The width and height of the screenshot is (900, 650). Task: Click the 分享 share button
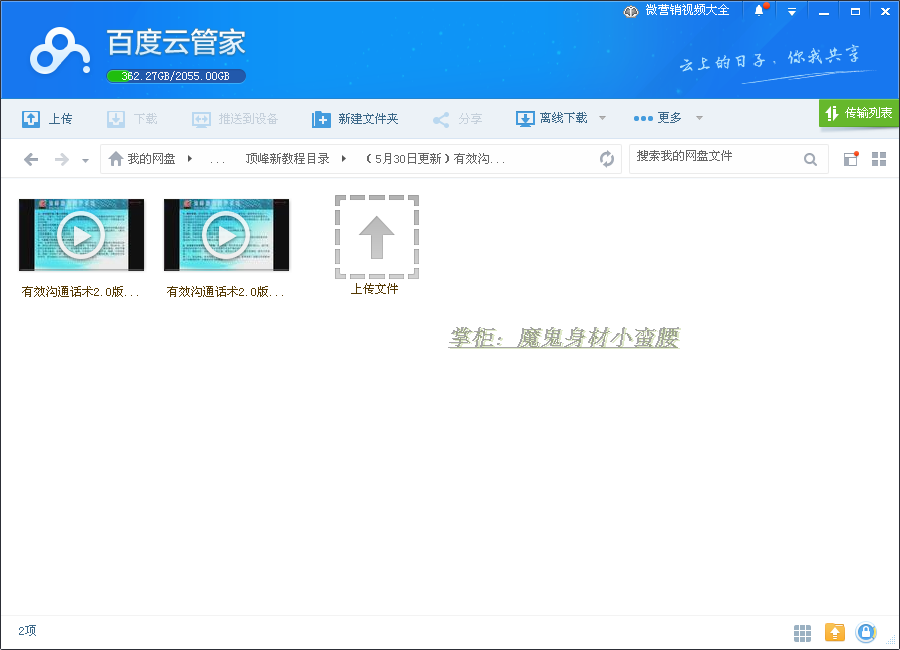(457, 119)
